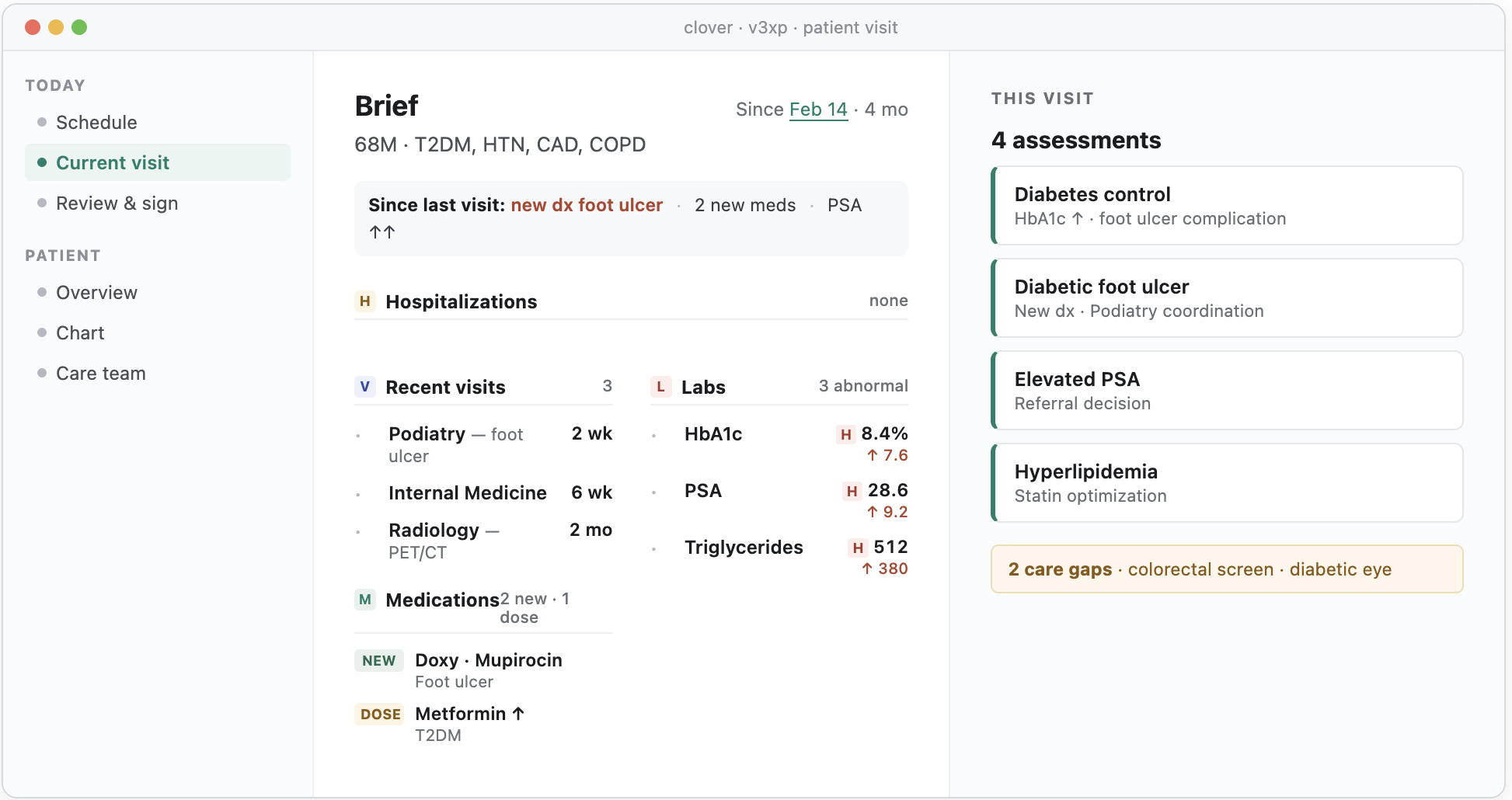This screenshot has width=1512, height=800.
Task: Click the new dx foot ulcer alert text
Action: tap(587, 205)
